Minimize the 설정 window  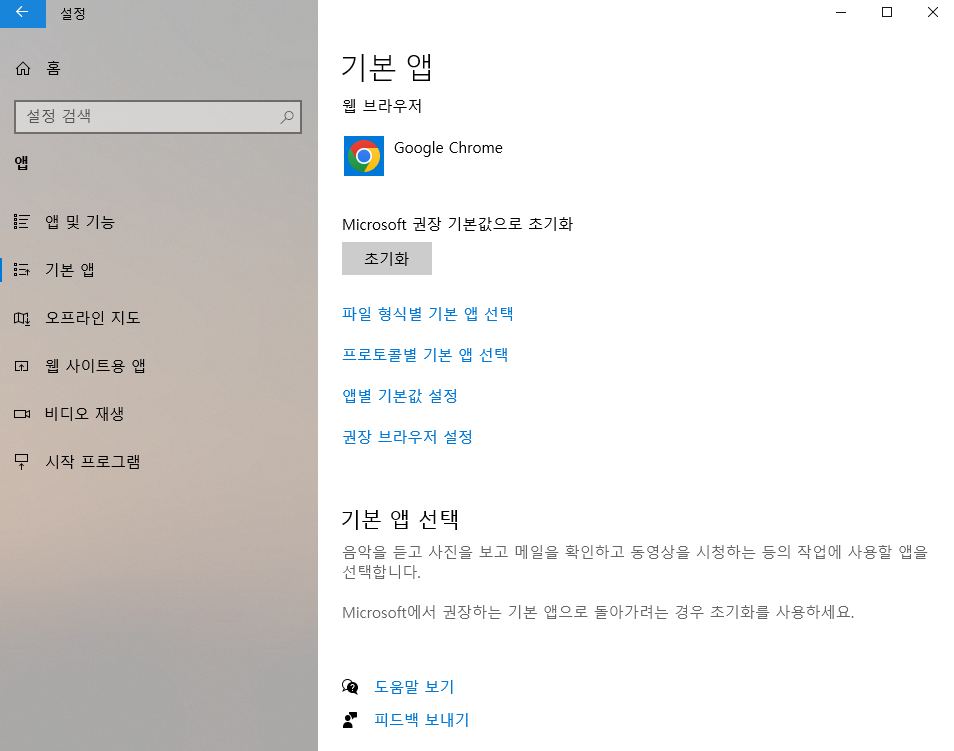click(841, 12)
